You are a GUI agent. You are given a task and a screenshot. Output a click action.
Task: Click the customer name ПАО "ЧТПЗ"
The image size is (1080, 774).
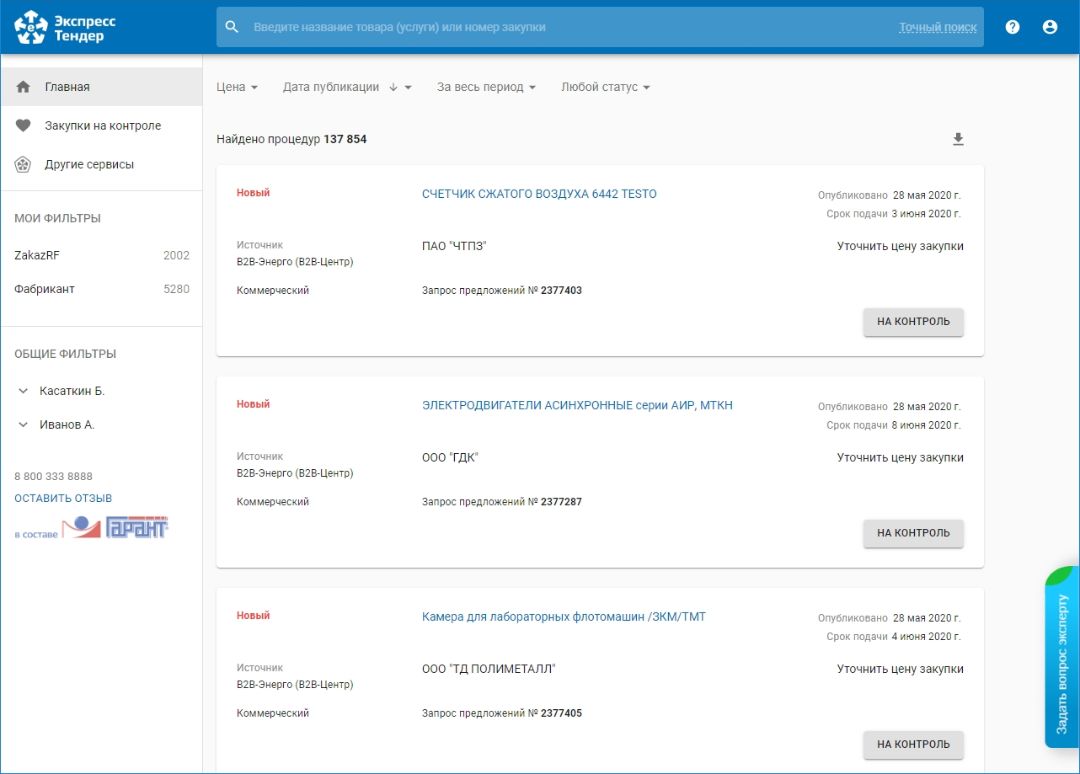pyautogui.click(x=455, y=247)
